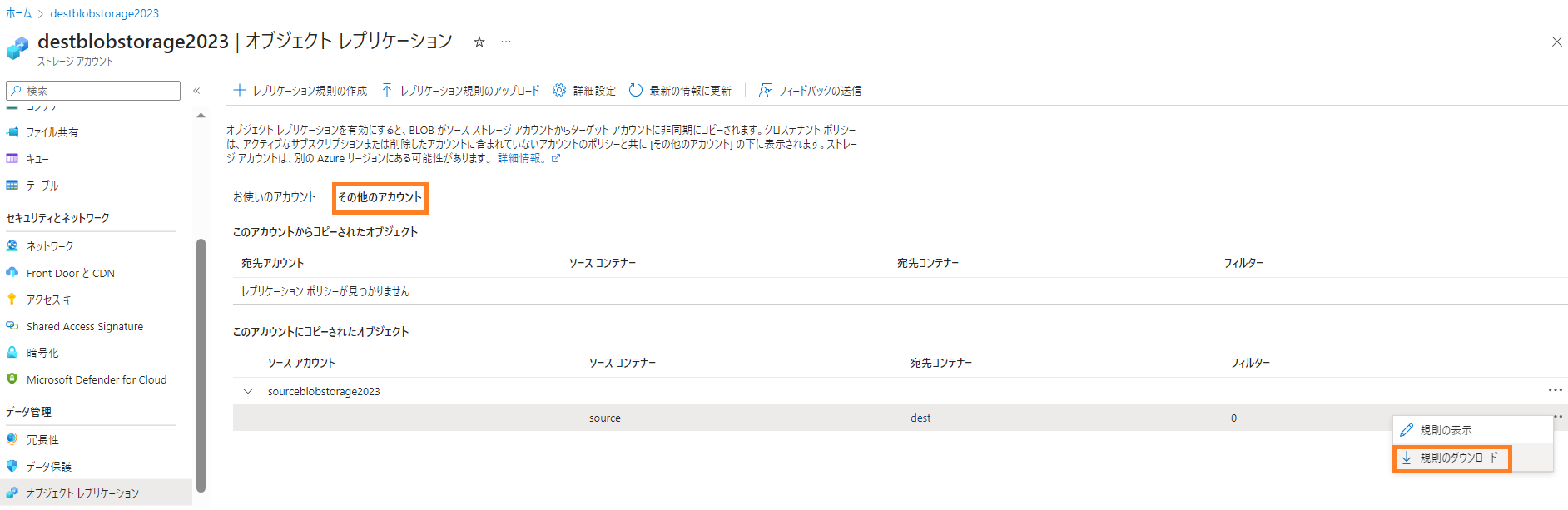
Task: Close the blade with the X button
Action: point(1556,42)
